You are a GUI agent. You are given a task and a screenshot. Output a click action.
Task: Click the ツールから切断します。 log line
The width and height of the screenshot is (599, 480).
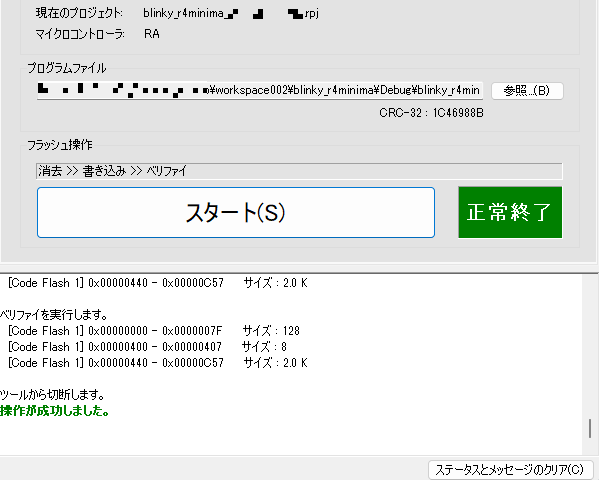click(52, 394)
